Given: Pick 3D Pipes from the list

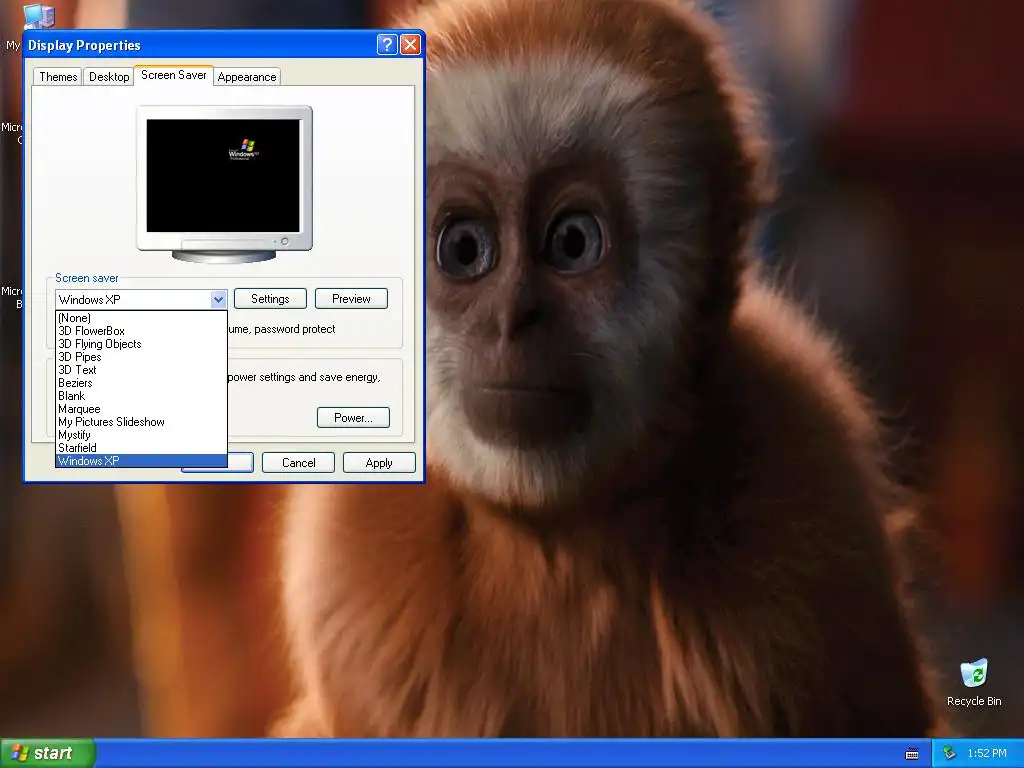Looking at the screenshot, I should tap(141, 357).
